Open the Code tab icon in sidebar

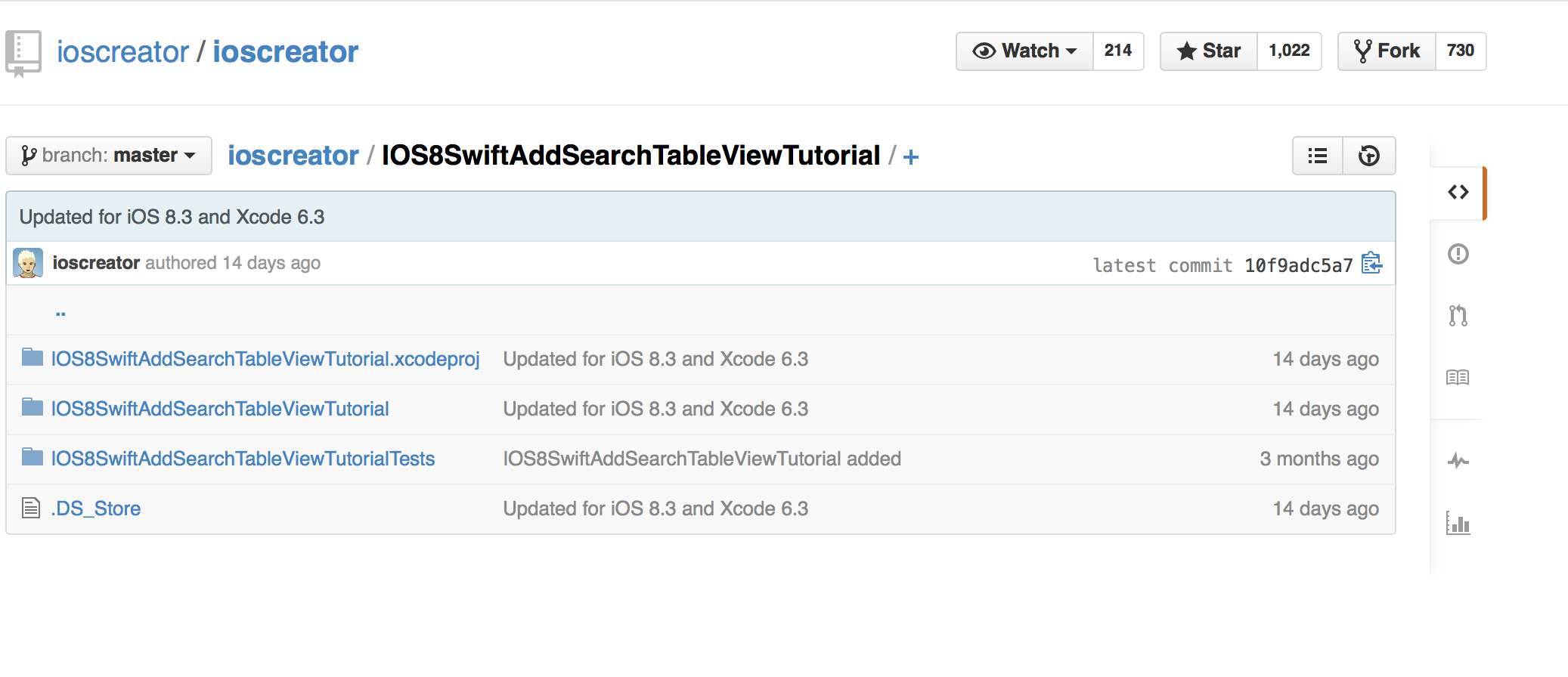tap(1458, 192)
